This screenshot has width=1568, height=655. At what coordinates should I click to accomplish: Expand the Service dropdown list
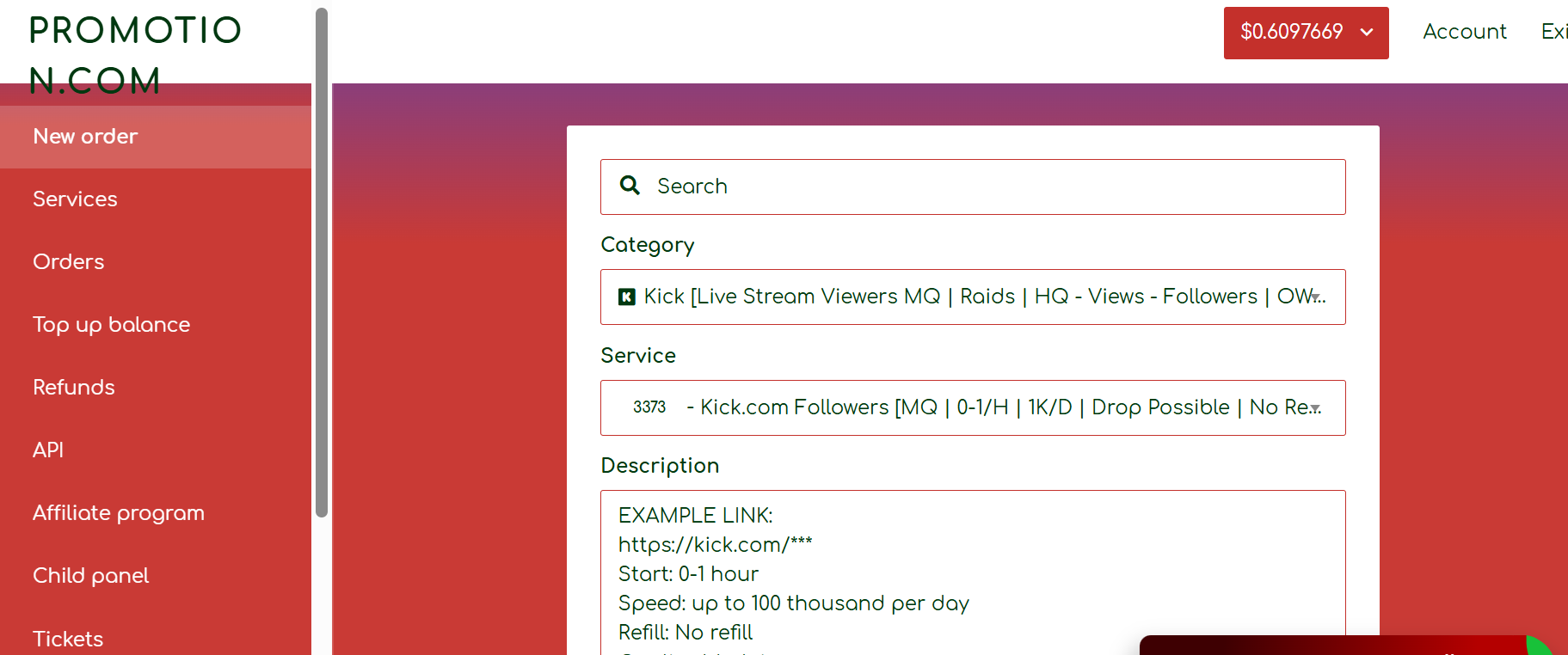pyautogui.click(x=973, y=407)
